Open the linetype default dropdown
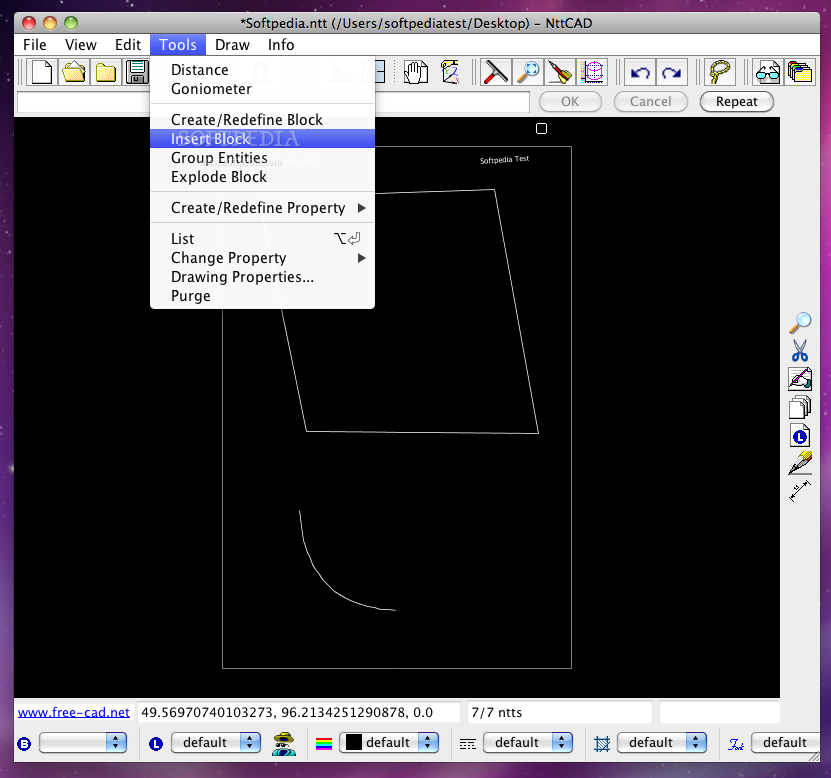 point(528,742)
